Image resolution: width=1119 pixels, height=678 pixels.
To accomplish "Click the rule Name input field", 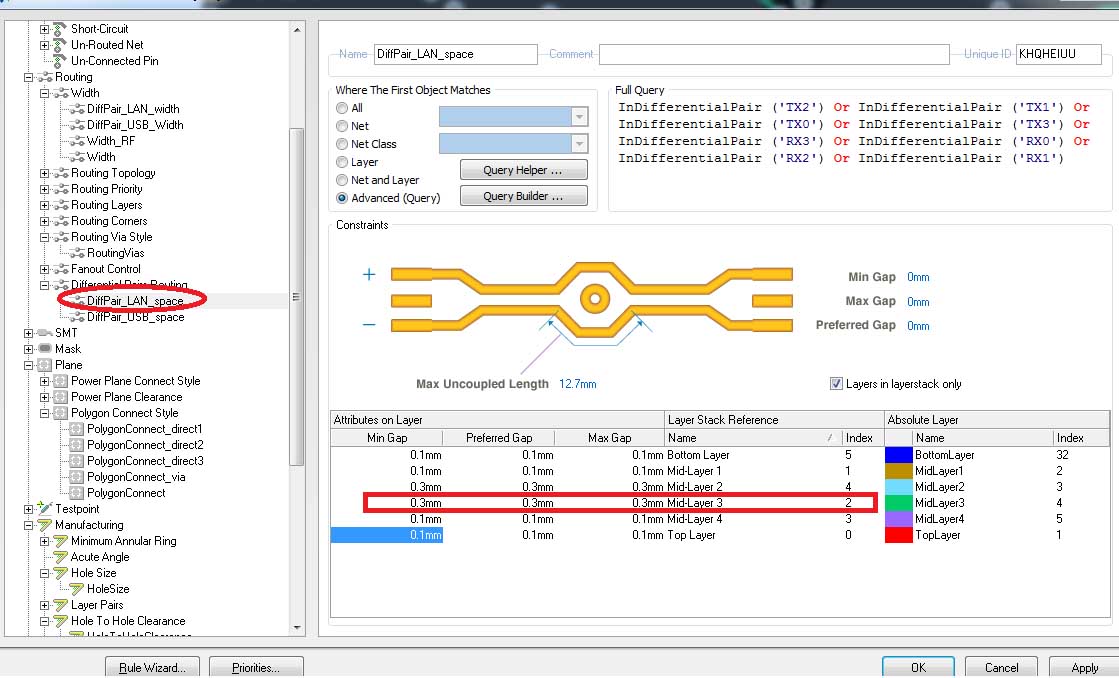I will 455,54.
